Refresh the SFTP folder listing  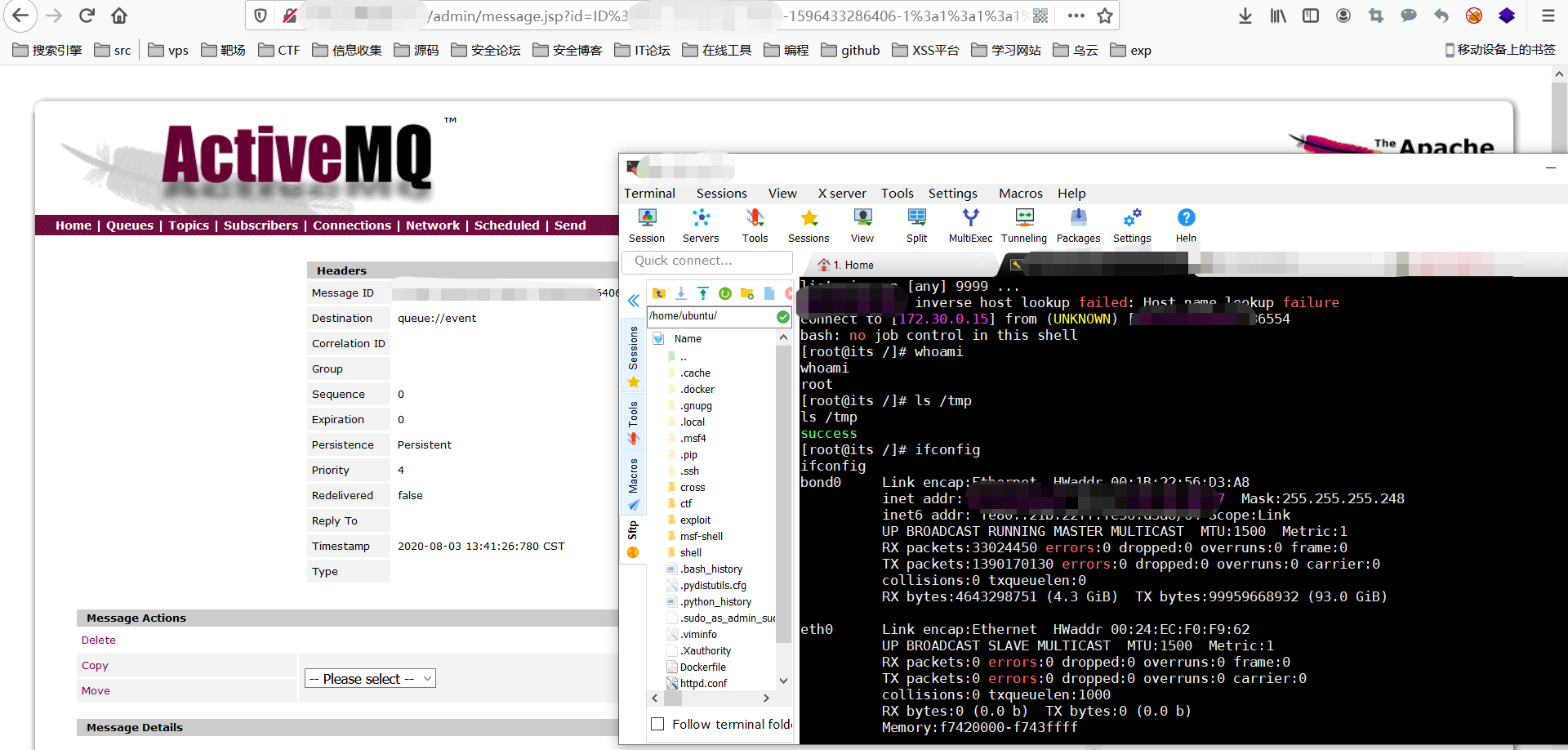point(725,293)
